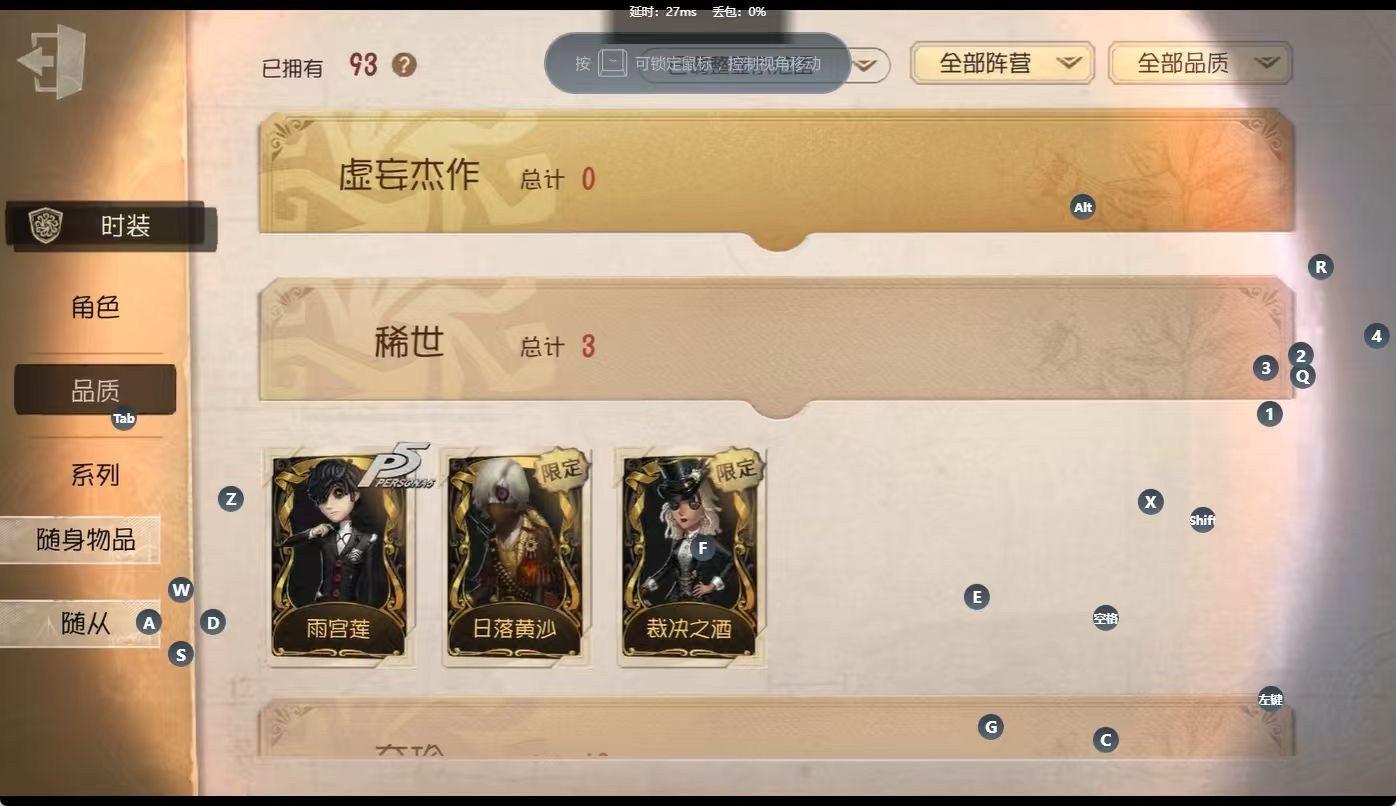Click the shield icon beside 时装

click(x=45, y=225)
